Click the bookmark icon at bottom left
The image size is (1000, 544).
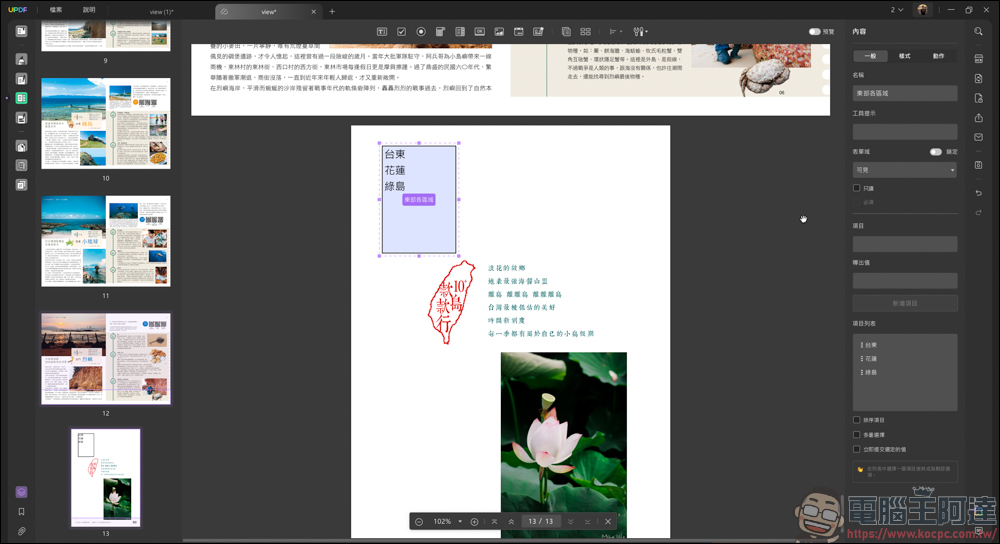[21, 511]
